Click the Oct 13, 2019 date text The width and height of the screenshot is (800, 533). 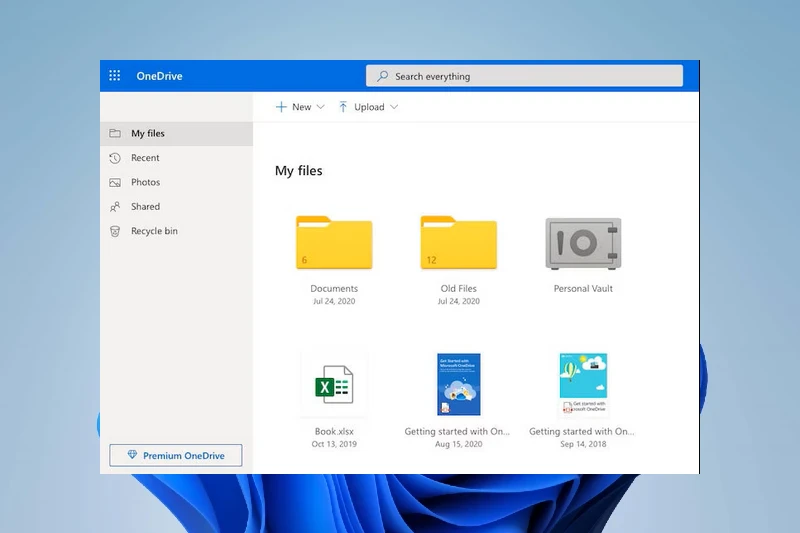click(x=334, y=444)
